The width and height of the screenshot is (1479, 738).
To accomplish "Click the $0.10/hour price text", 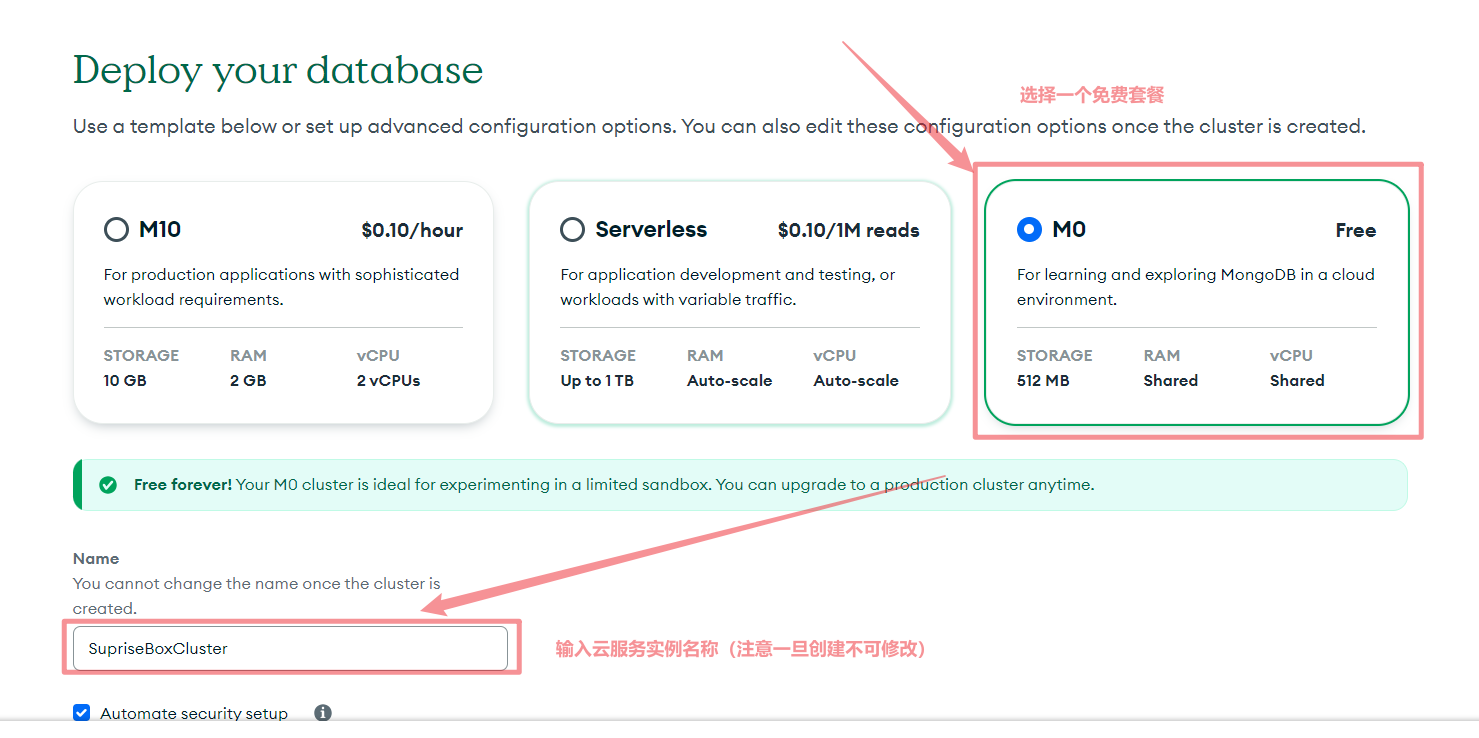I will (x=412, y=231).
